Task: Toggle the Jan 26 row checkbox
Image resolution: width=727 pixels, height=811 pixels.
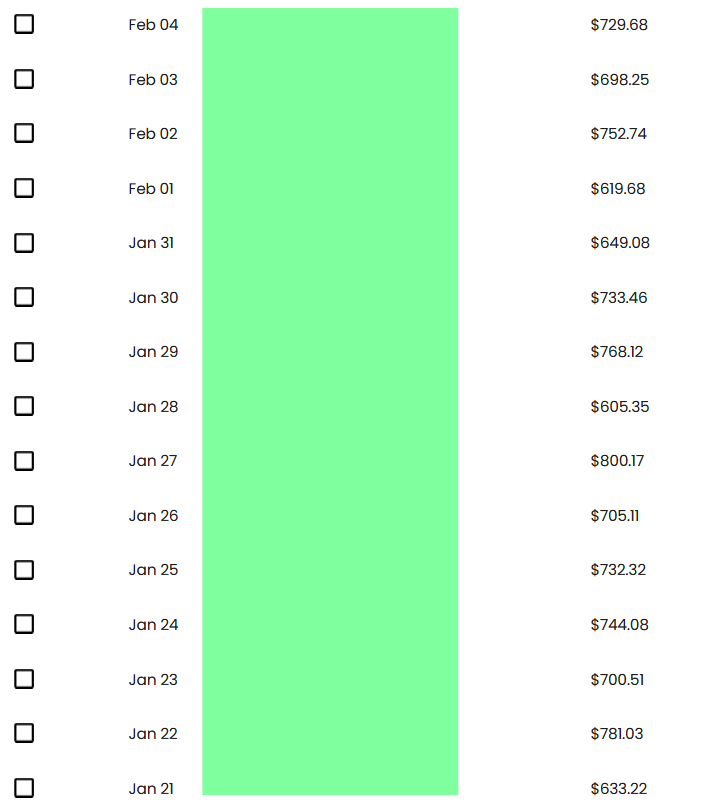Action: (24, 515)
